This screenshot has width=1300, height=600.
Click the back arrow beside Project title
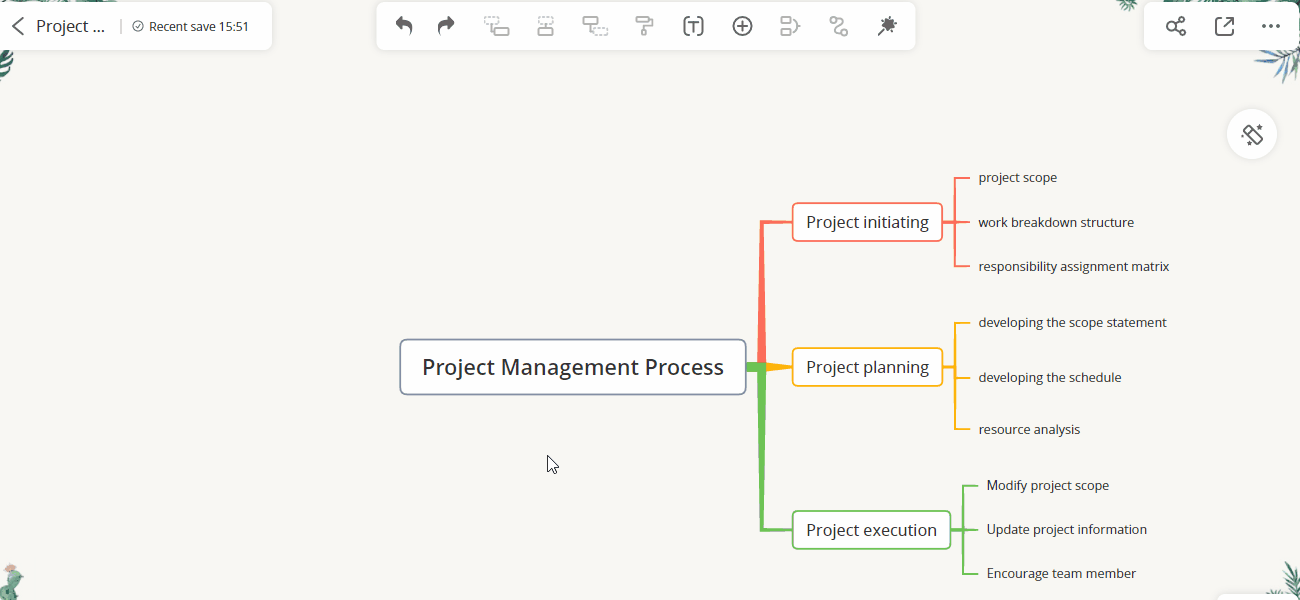click(18, 26)
